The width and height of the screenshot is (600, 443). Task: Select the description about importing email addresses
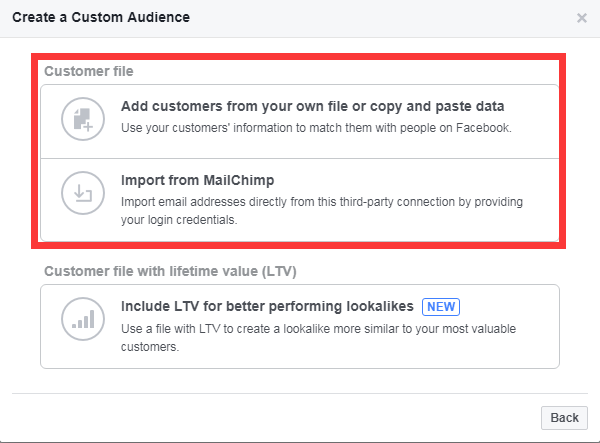322,211
